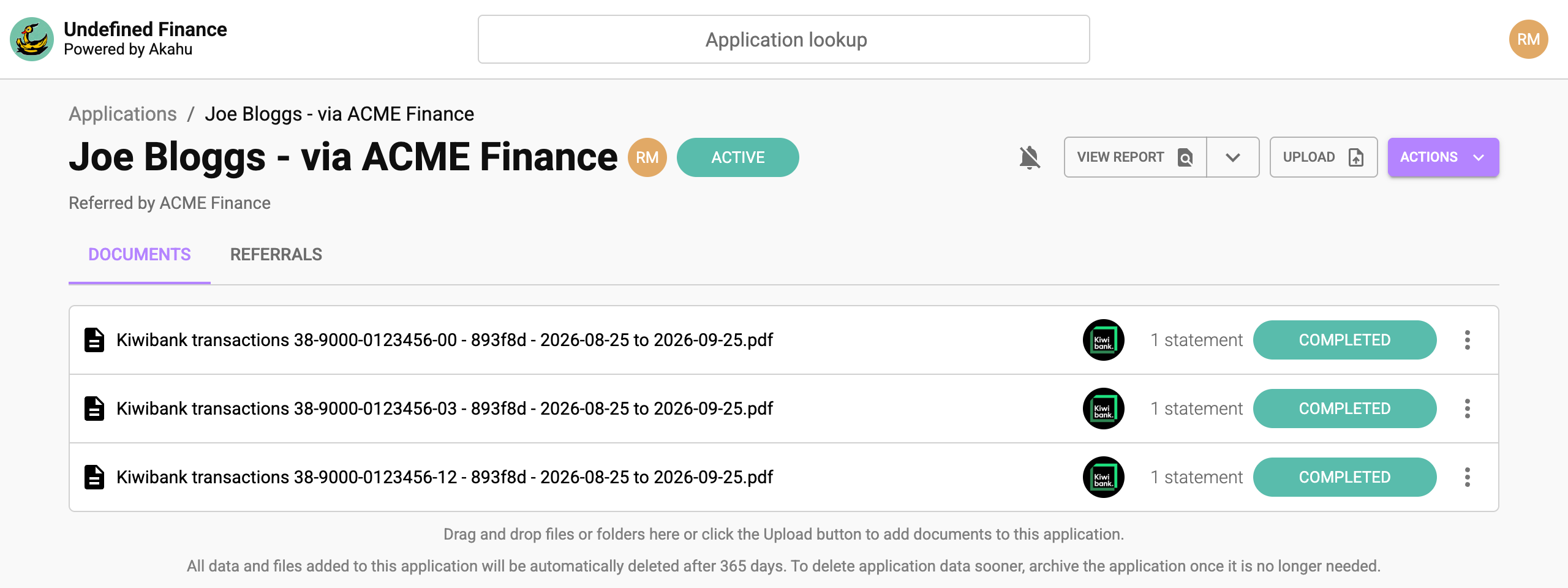Click the Undefined Finance duck logo

[32, 39]
